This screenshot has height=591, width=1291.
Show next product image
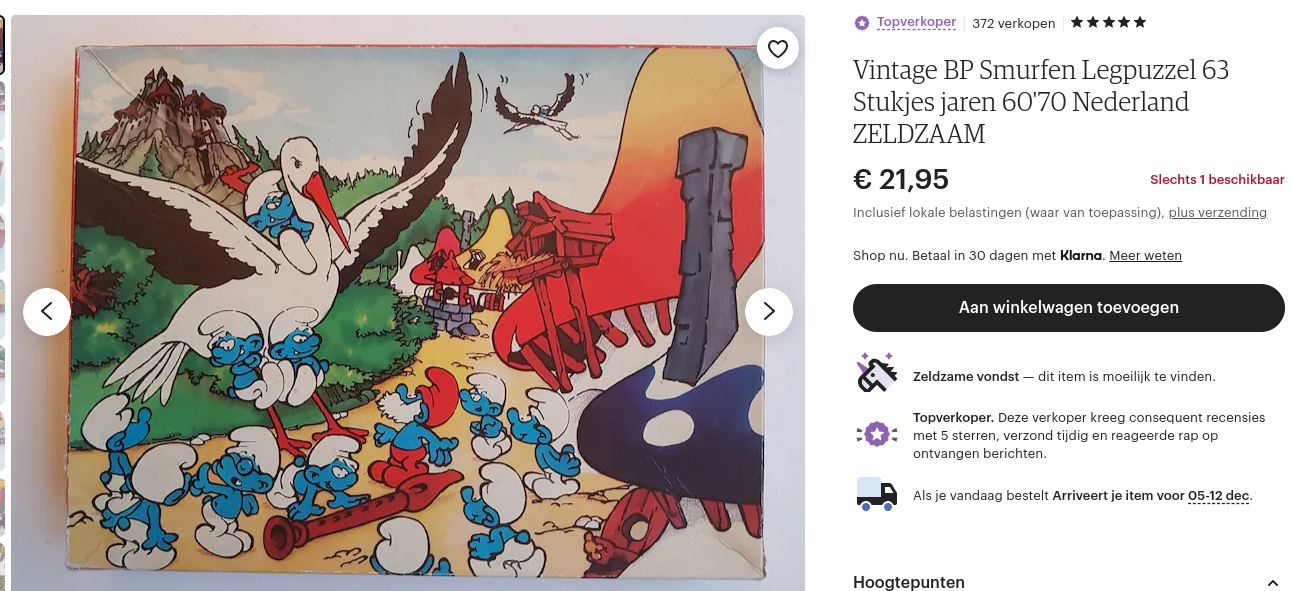point(768,312)
